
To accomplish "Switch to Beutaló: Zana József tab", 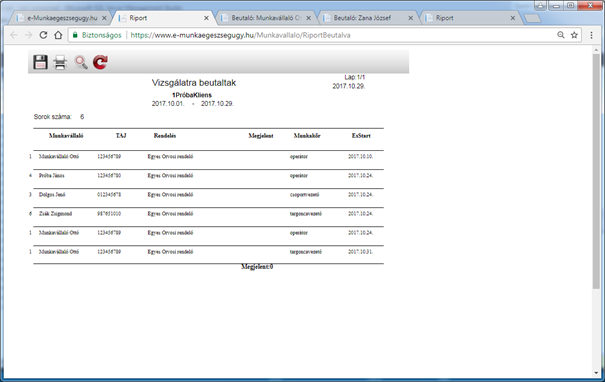I will [x=367, y=18].
